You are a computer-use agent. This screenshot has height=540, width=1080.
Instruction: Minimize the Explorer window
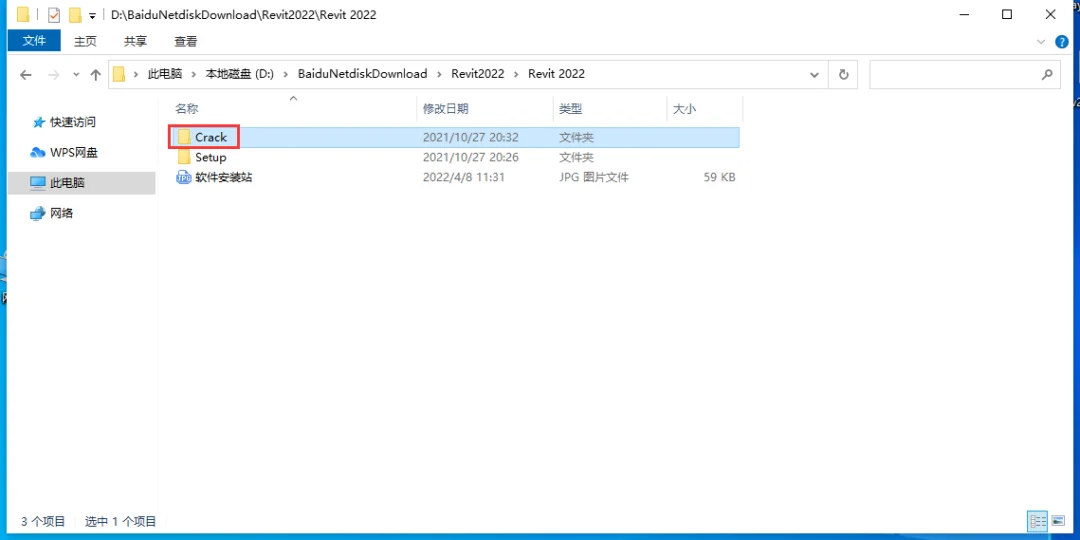(x=964, y=14)
